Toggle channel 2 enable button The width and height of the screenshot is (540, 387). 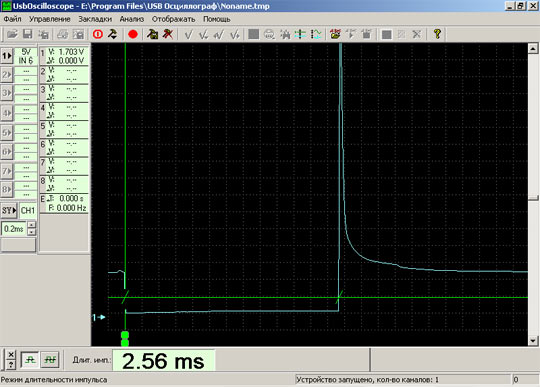[7, 75]
